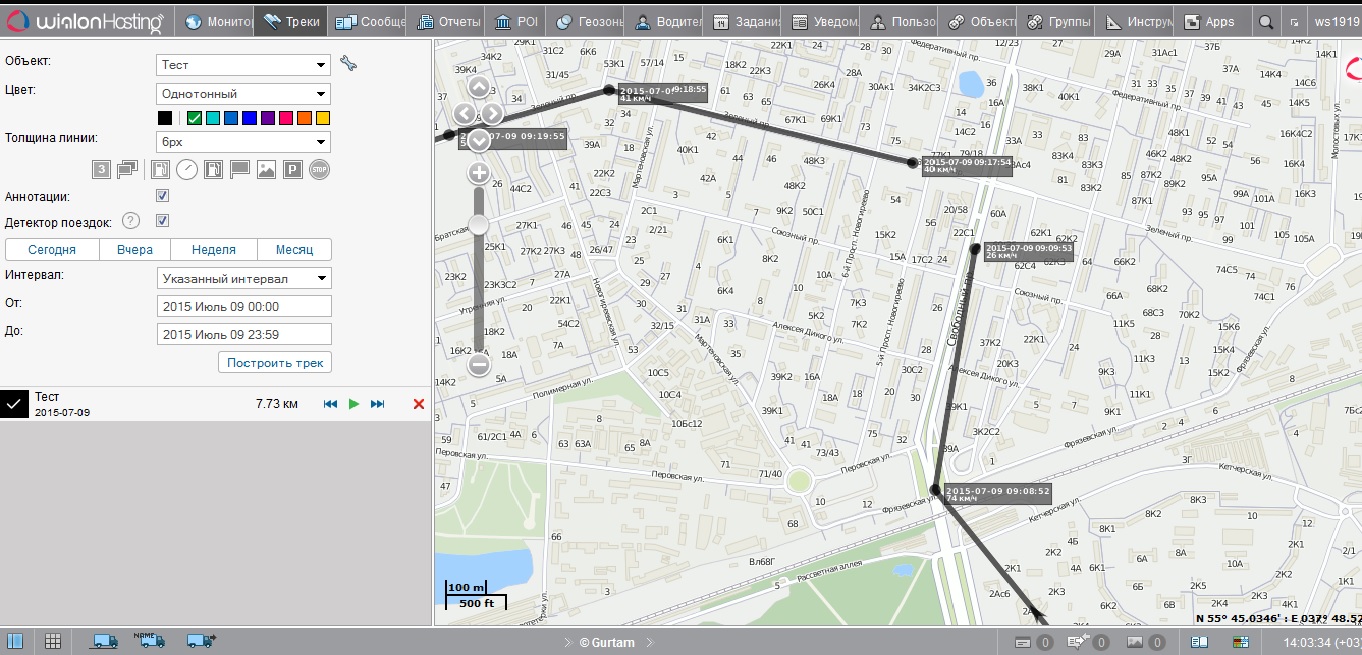Enable the speedometer marker icon
Viewport: 1362px width, 655px height.
(x=187, y=170)
